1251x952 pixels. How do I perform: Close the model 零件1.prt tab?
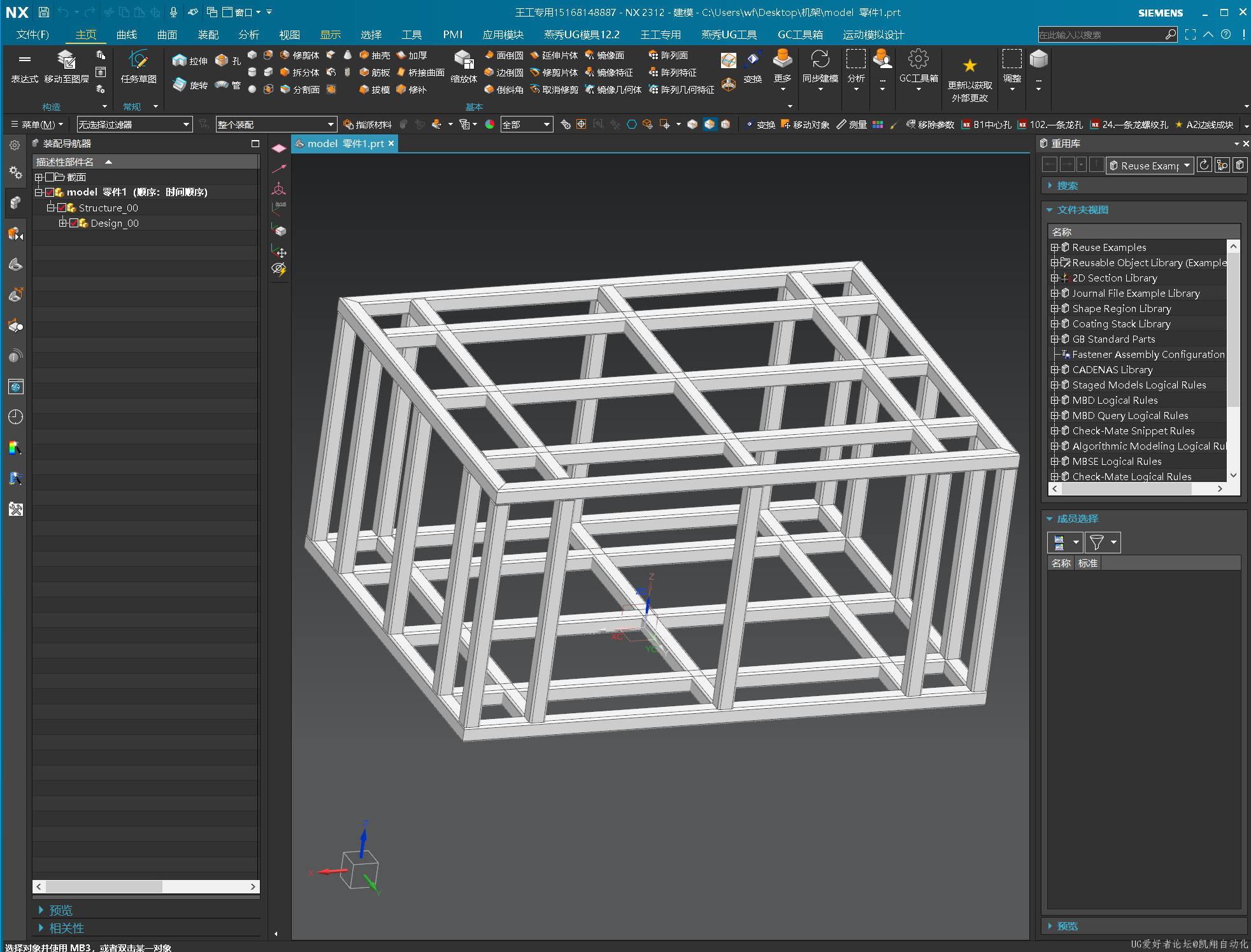pos(391,143)
